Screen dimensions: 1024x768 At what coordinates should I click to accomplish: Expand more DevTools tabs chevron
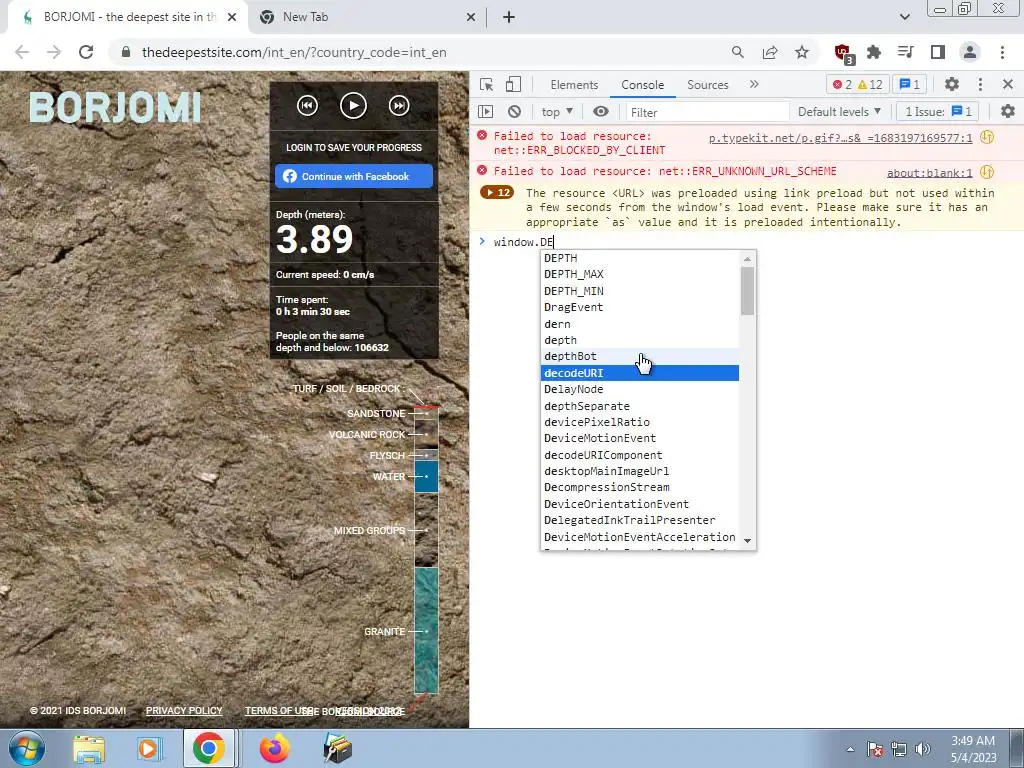click(754, 84)
